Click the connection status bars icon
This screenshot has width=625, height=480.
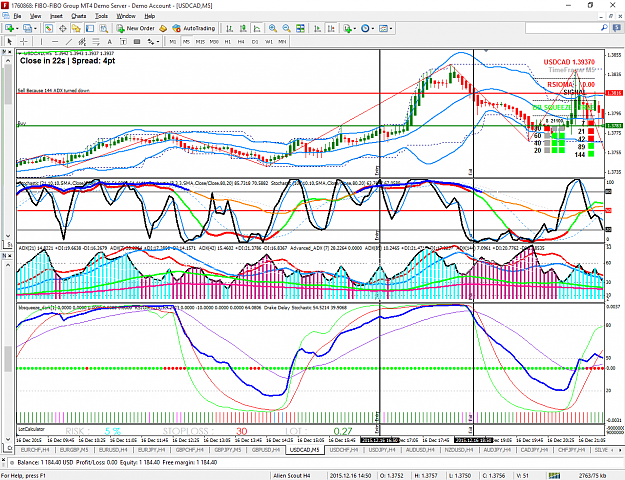pyautogui.click(x=554, y=476)
